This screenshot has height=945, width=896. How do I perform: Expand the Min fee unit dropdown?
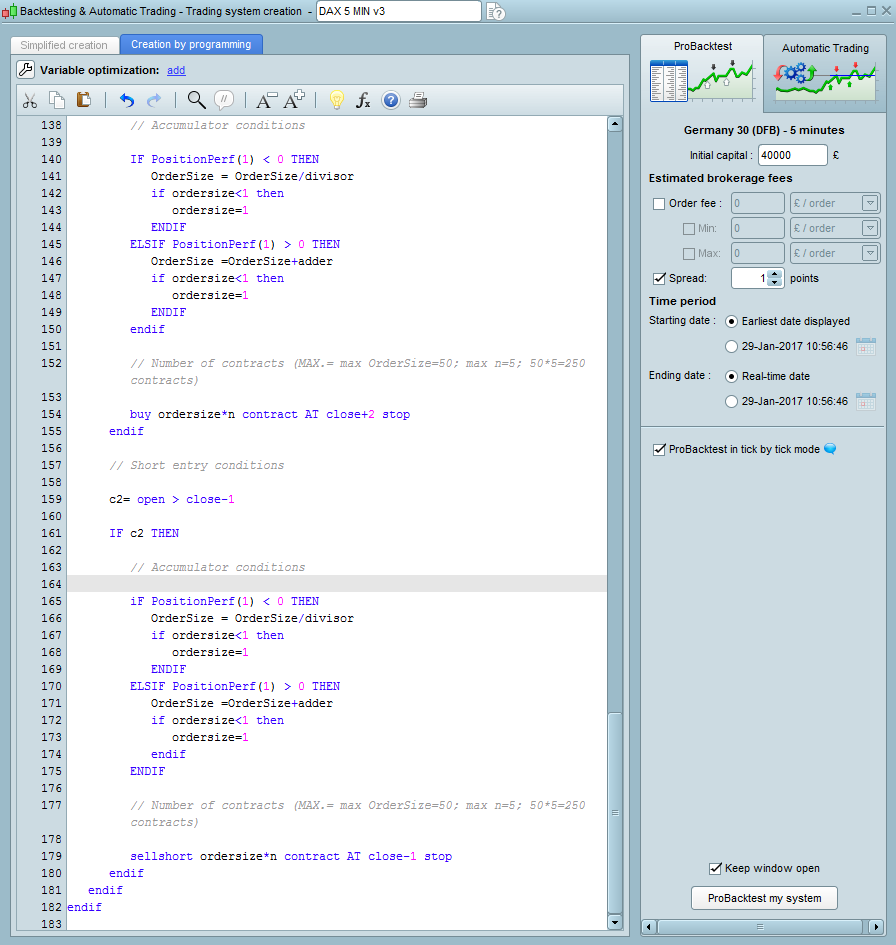click(x=869, y=229)
